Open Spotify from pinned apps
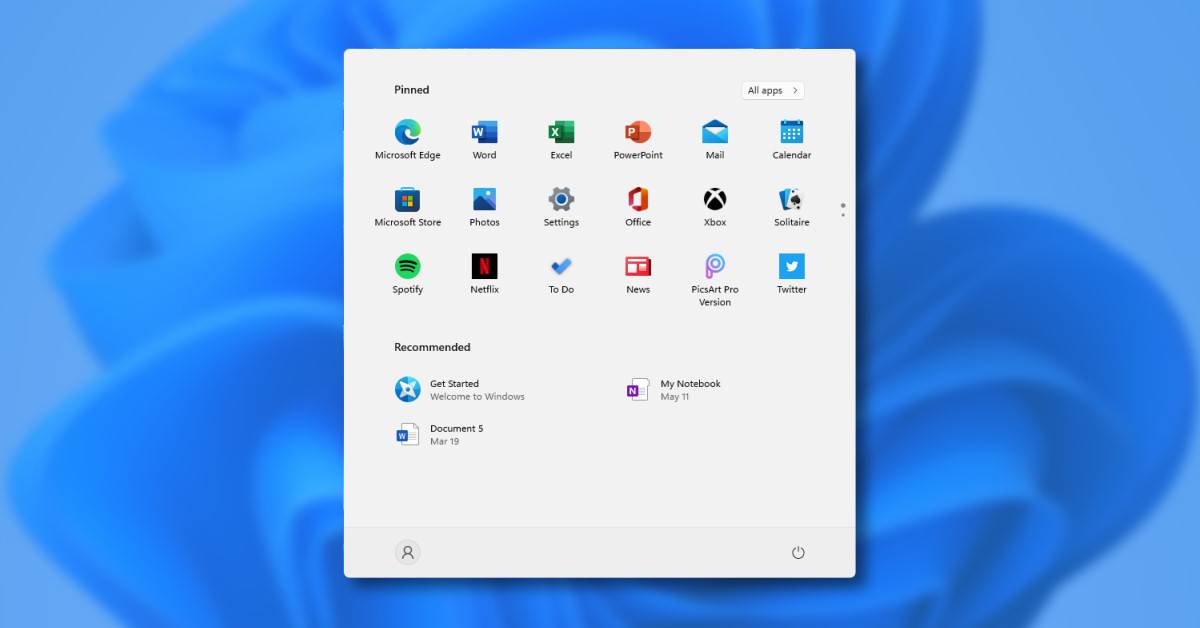 point(407,267)
